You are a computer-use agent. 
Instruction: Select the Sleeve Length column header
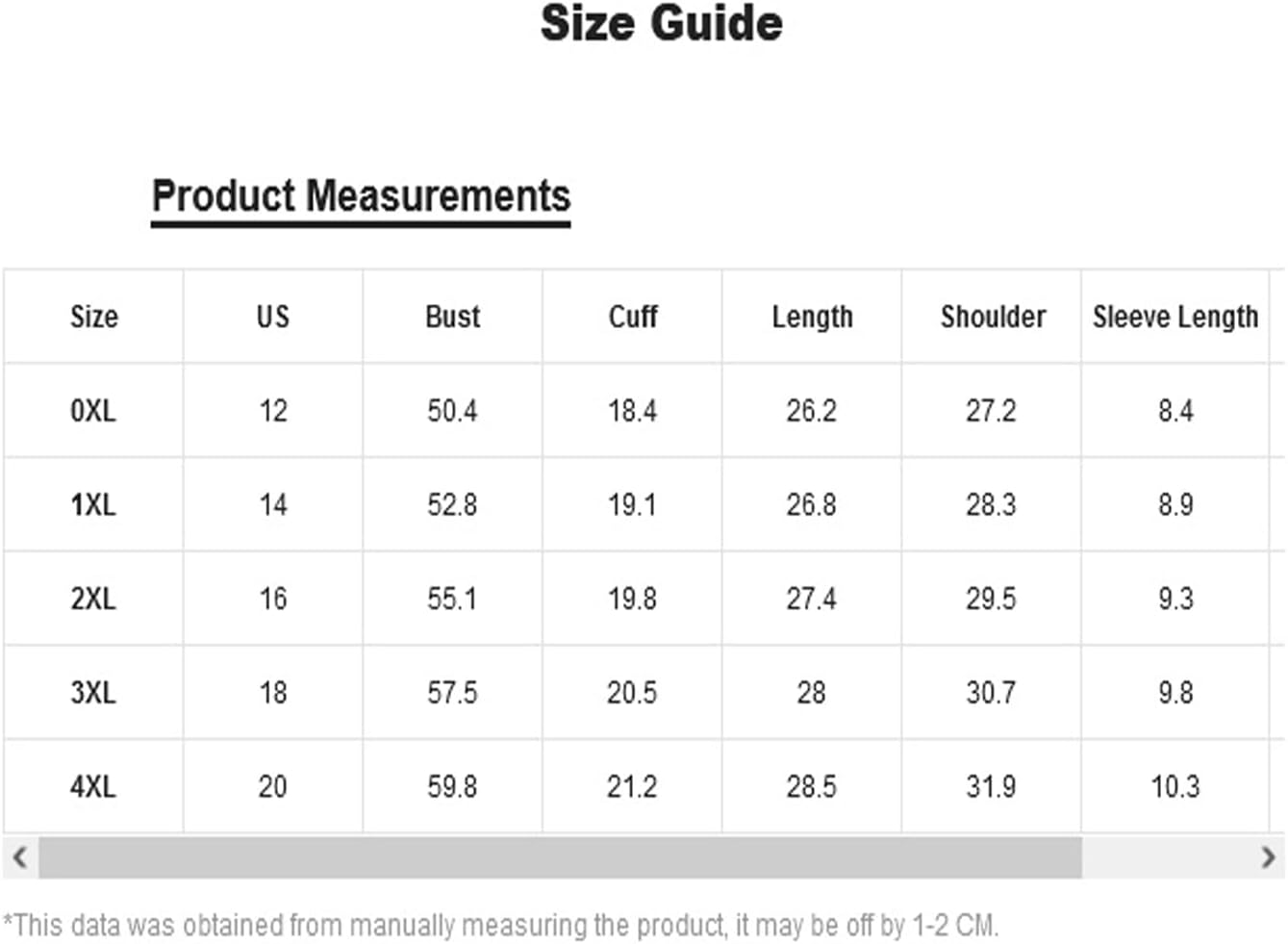pos(1174,317)
